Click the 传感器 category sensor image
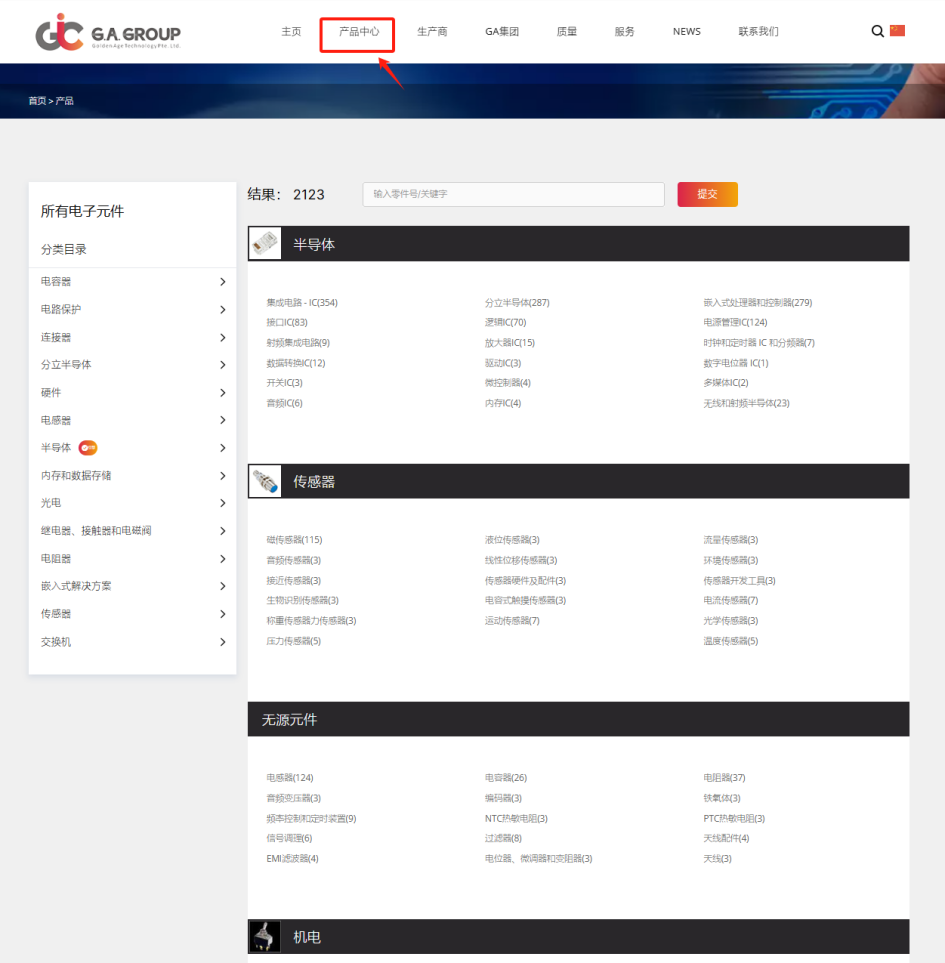The width and height of the screenshot is (945, 963). coord(265,481)
